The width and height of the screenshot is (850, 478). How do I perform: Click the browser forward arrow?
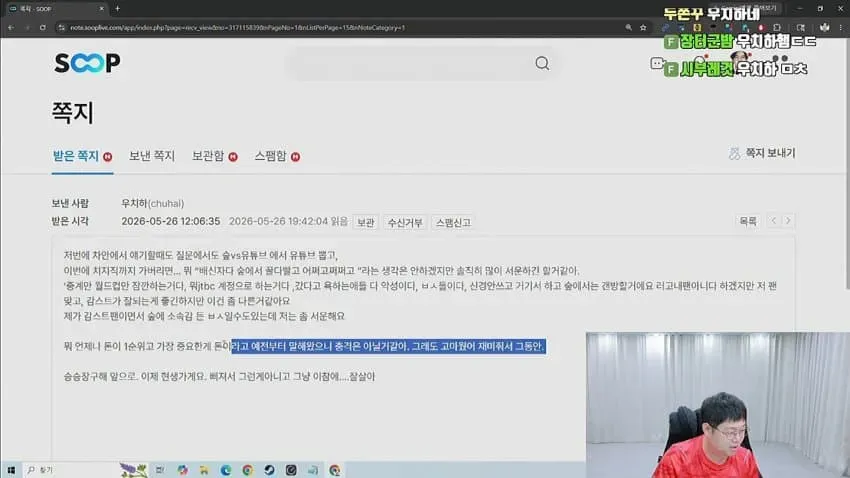click(x=27, y=27)
